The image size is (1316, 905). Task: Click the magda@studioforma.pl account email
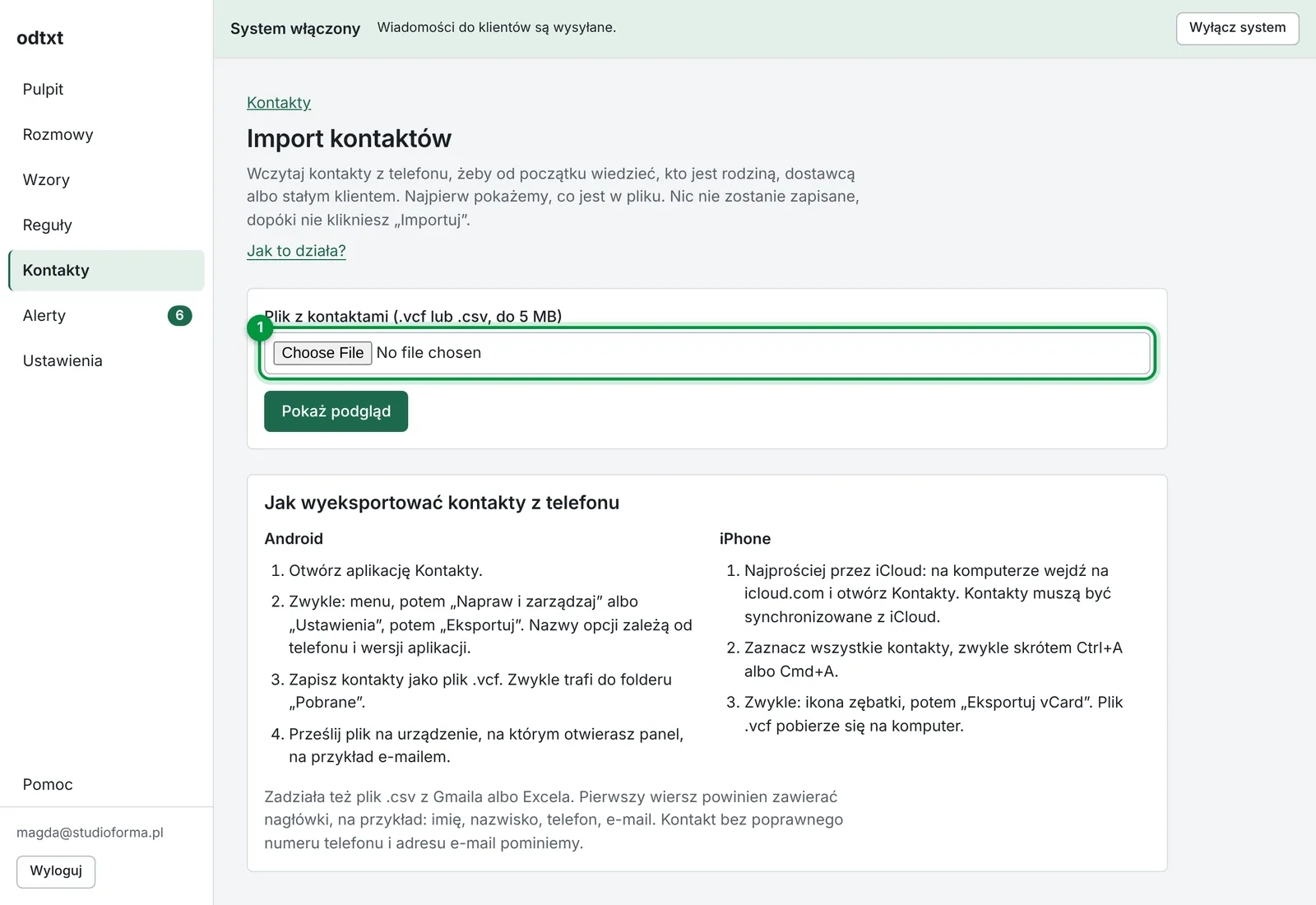90,833
